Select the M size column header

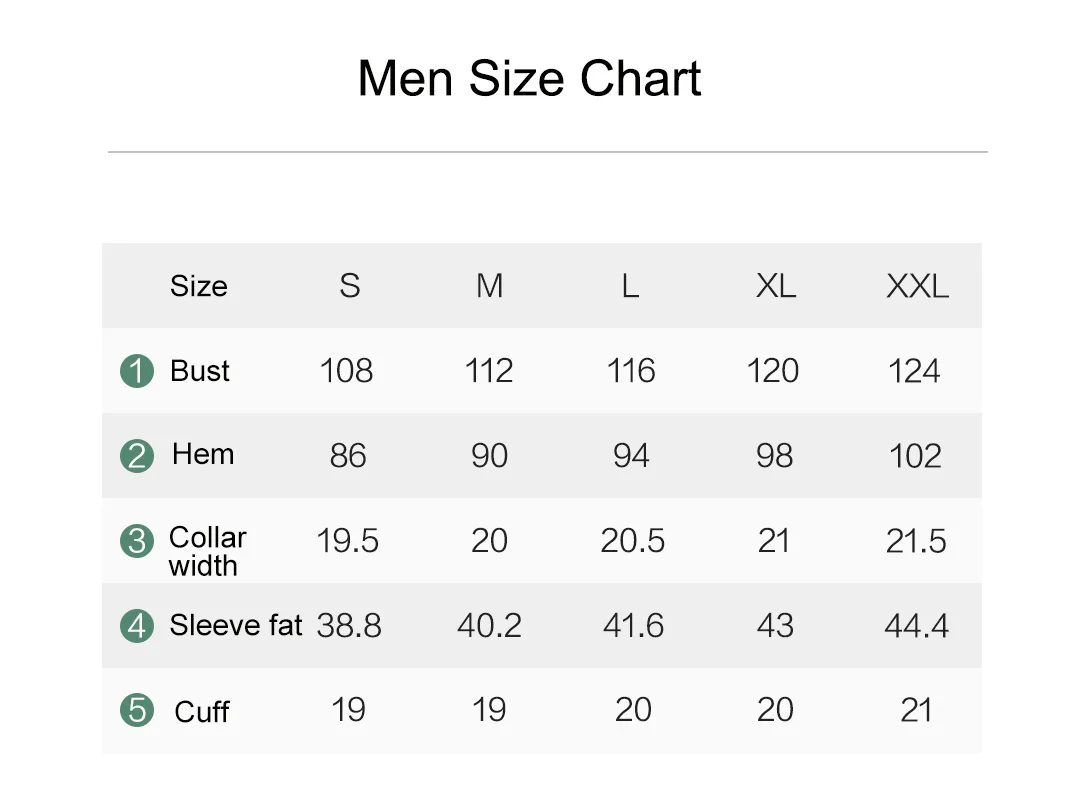coord(489,286)
